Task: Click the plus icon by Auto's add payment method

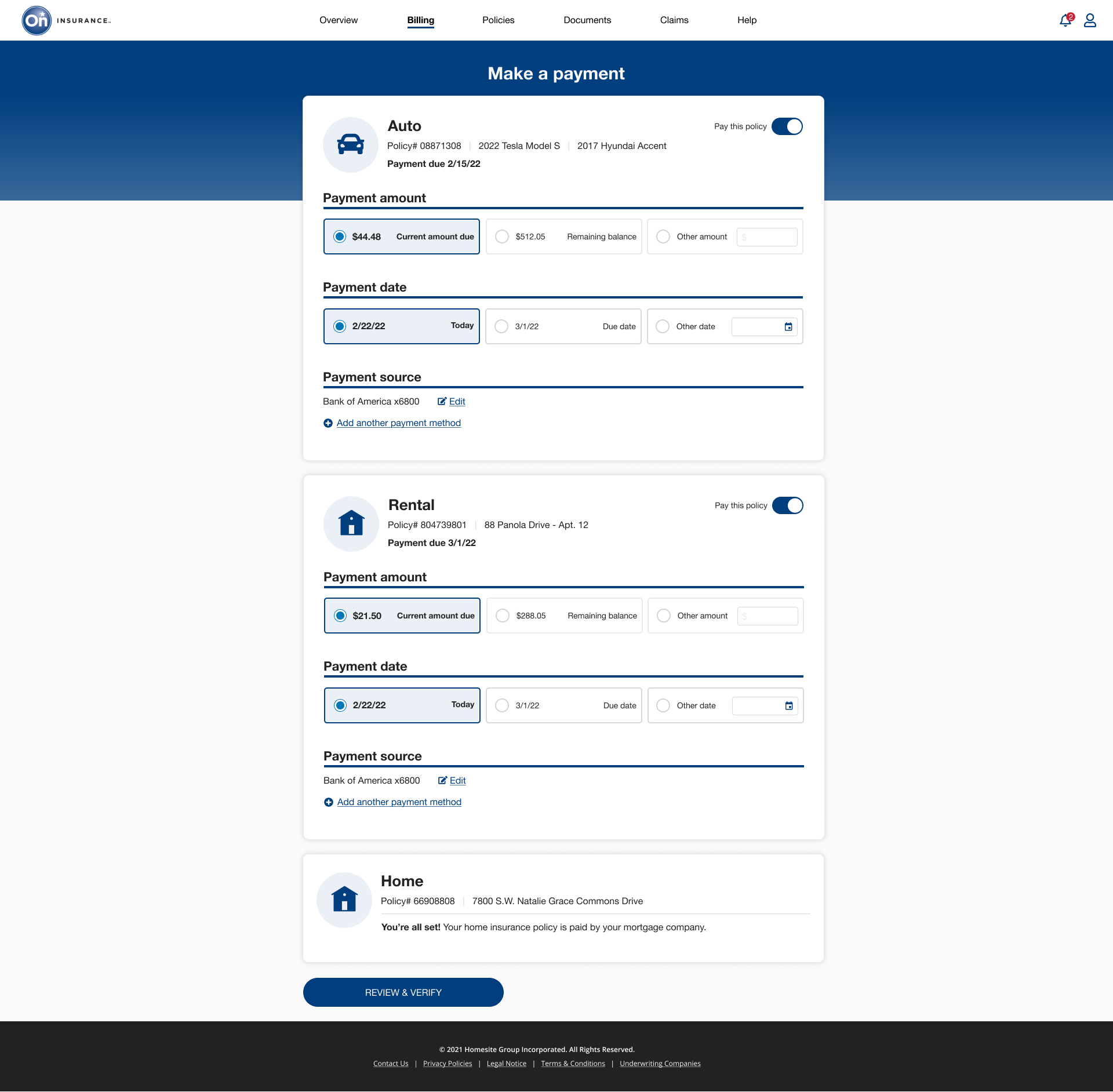Action: pos(328,424)
